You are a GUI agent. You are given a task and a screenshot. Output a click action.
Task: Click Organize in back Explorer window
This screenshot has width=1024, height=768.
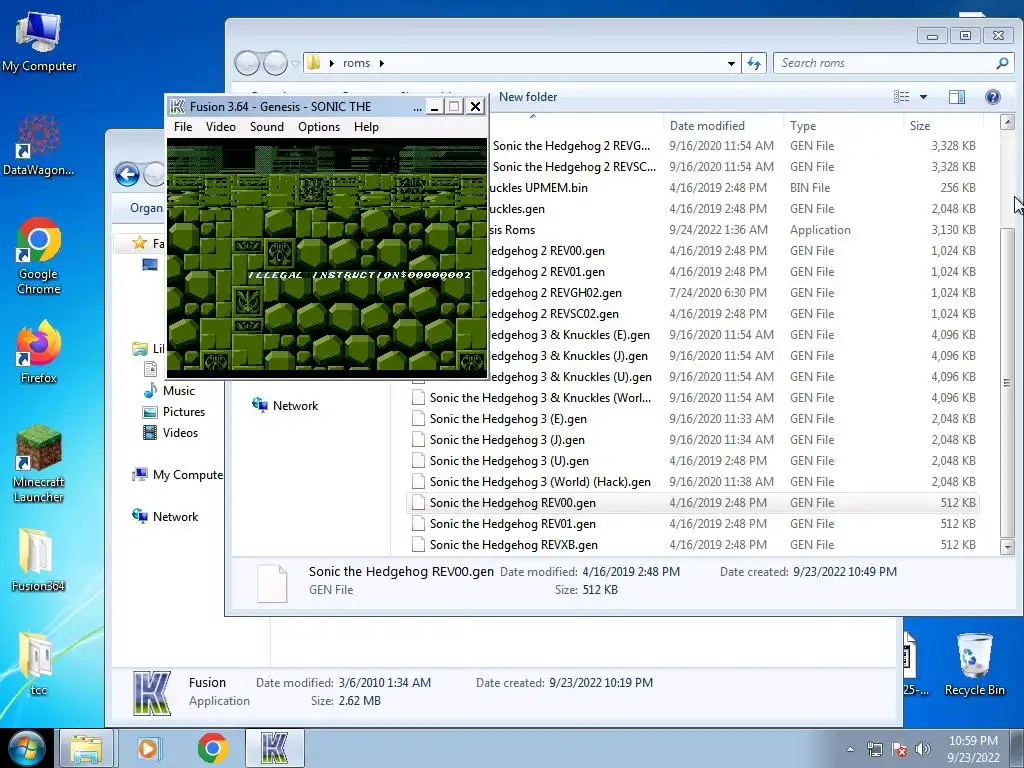(x=146, y=208)
